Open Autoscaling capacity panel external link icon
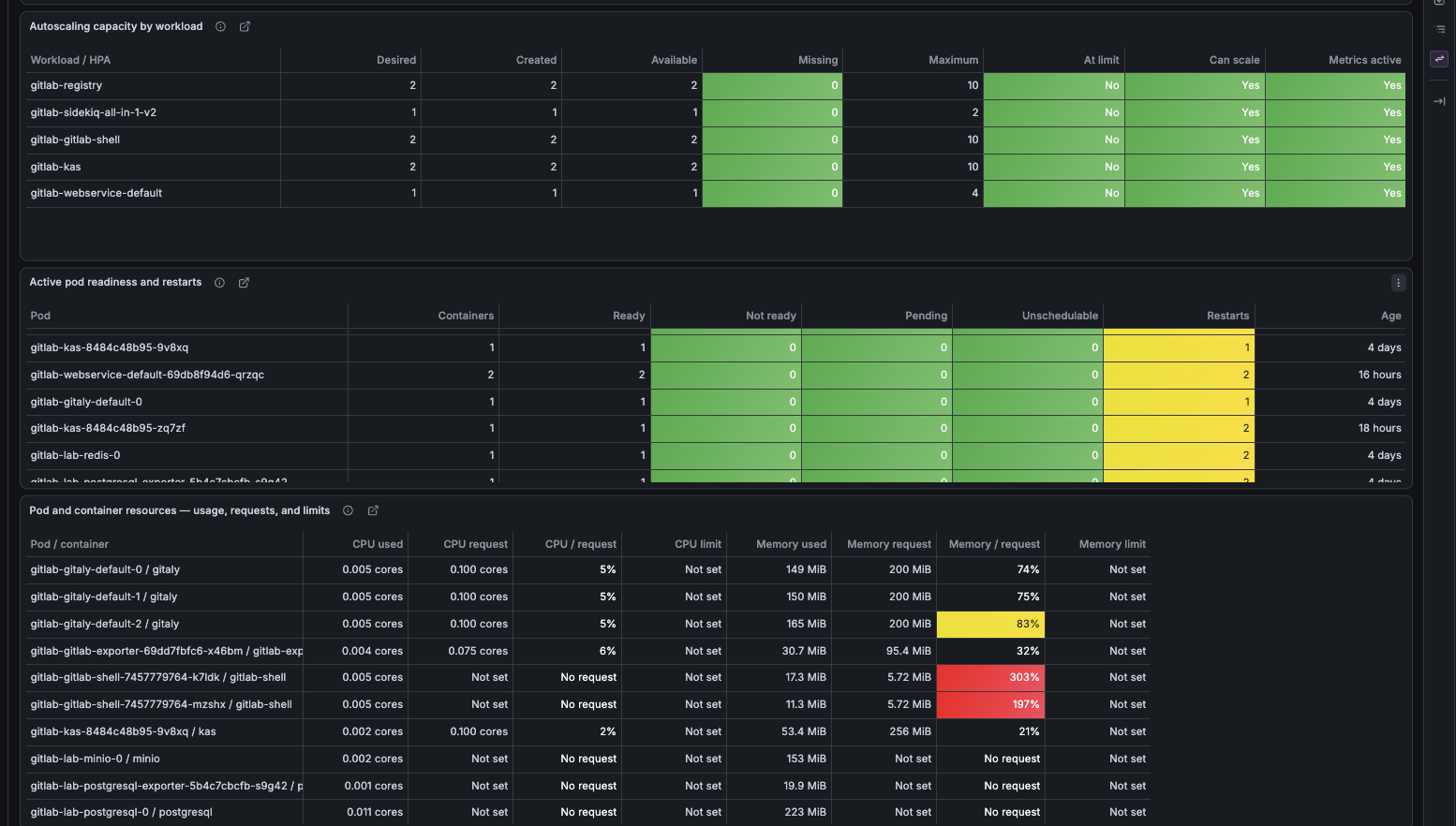The height and width of the screenshot is (826, 1456). [x=245, y=26]
